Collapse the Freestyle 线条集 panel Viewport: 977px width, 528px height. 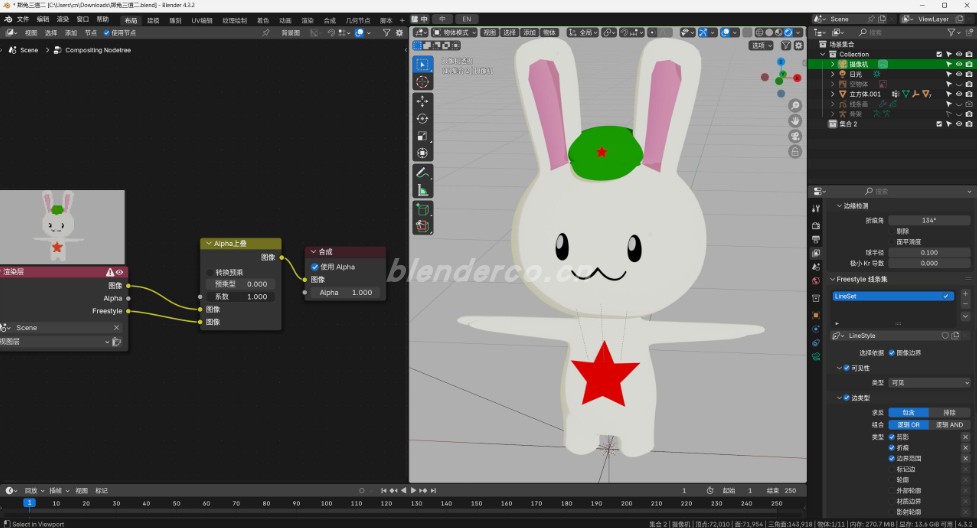[x=832, y=279]
